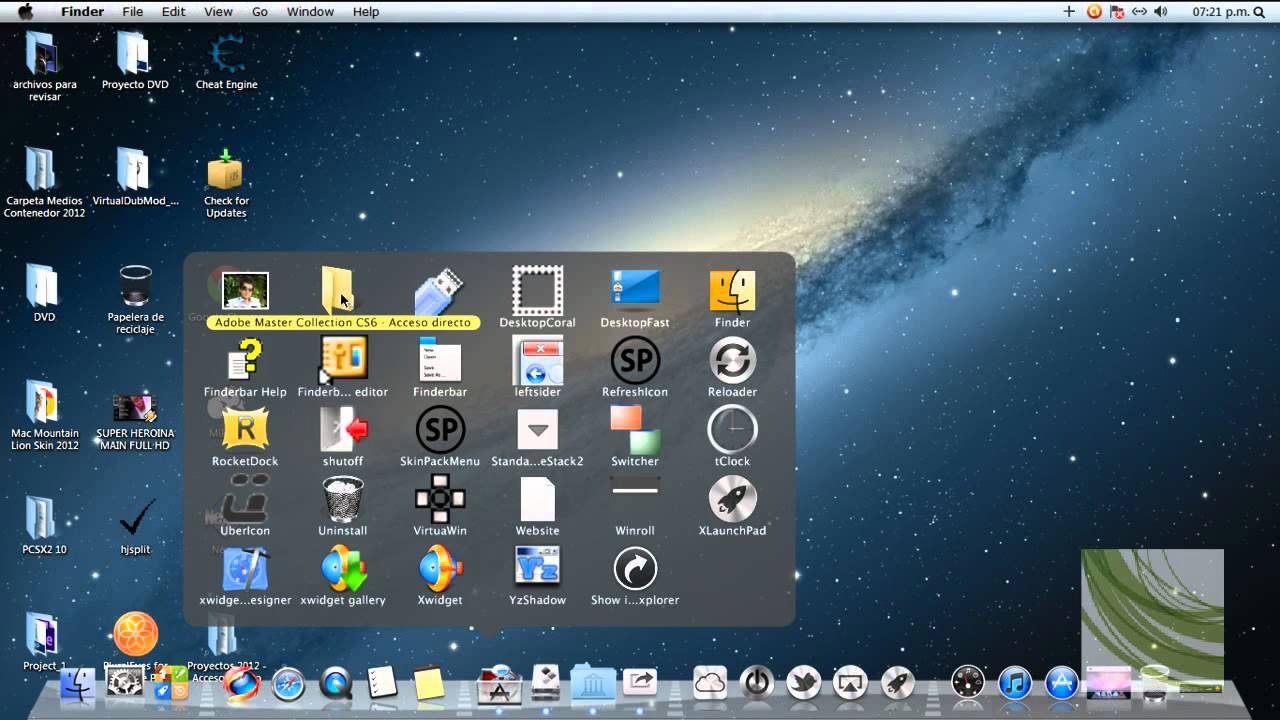The width and height of the screenshot is (1280, 720).
Task: Launch leftsider from the stack
Action: 537,360
